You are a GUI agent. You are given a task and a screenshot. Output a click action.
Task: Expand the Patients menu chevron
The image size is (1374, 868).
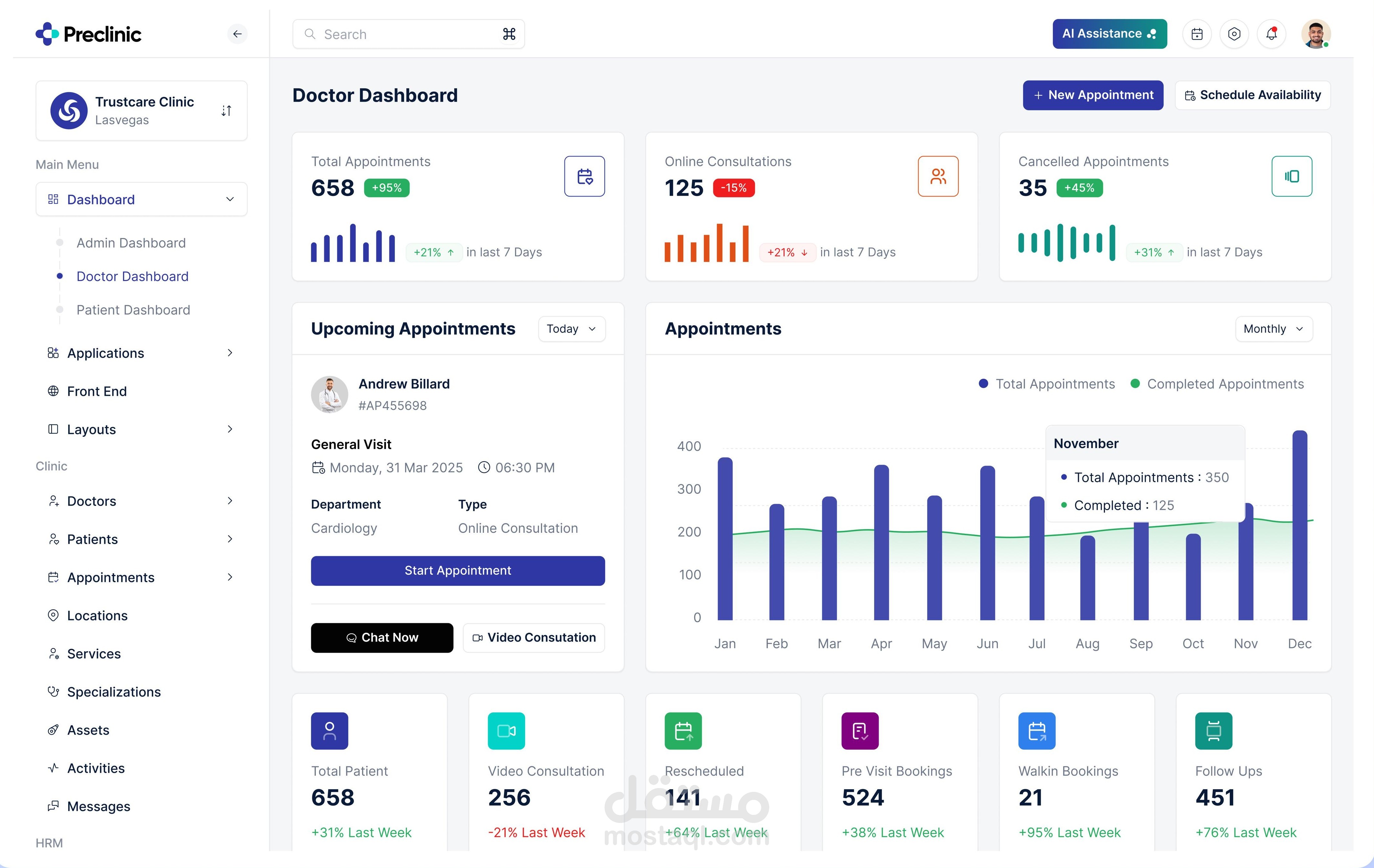pos(230,539)
